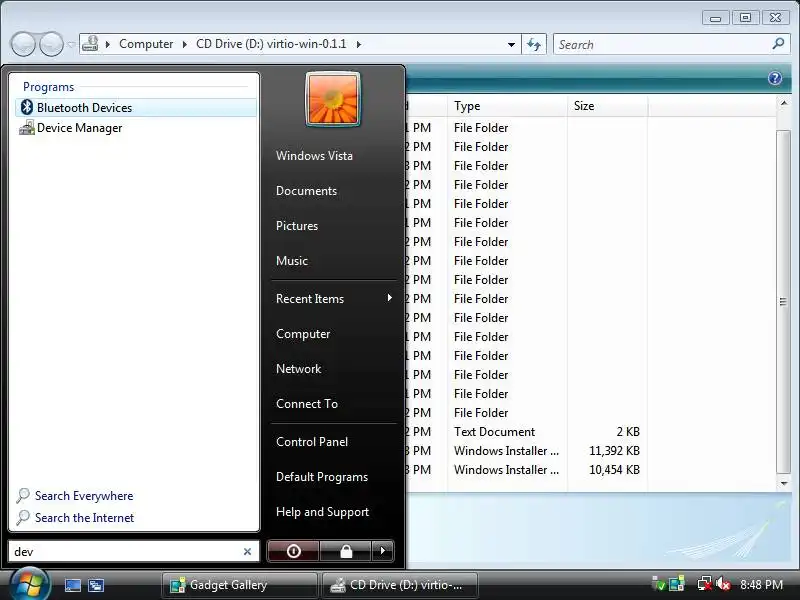Expand arrow after Computer breadcrumb
This screenshot has height=600, width=800.
pos(185,44)
